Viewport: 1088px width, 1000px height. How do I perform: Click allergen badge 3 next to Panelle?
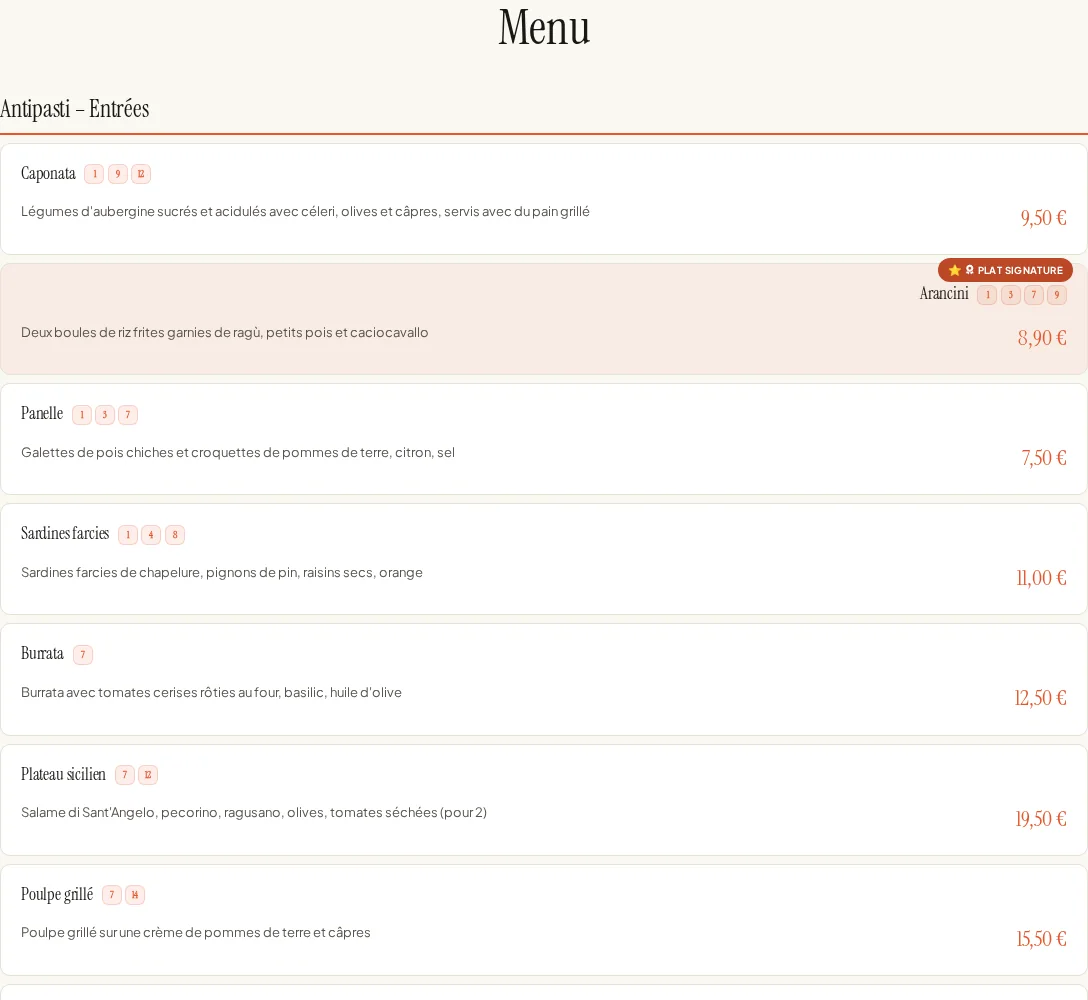[x=105, y=415]
